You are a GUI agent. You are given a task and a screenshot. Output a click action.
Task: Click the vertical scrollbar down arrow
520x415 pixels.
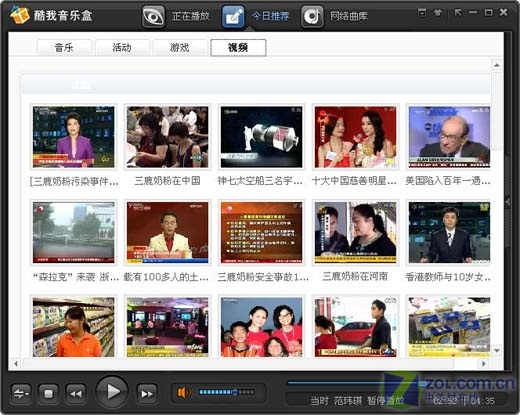click(x=497, y=351)
